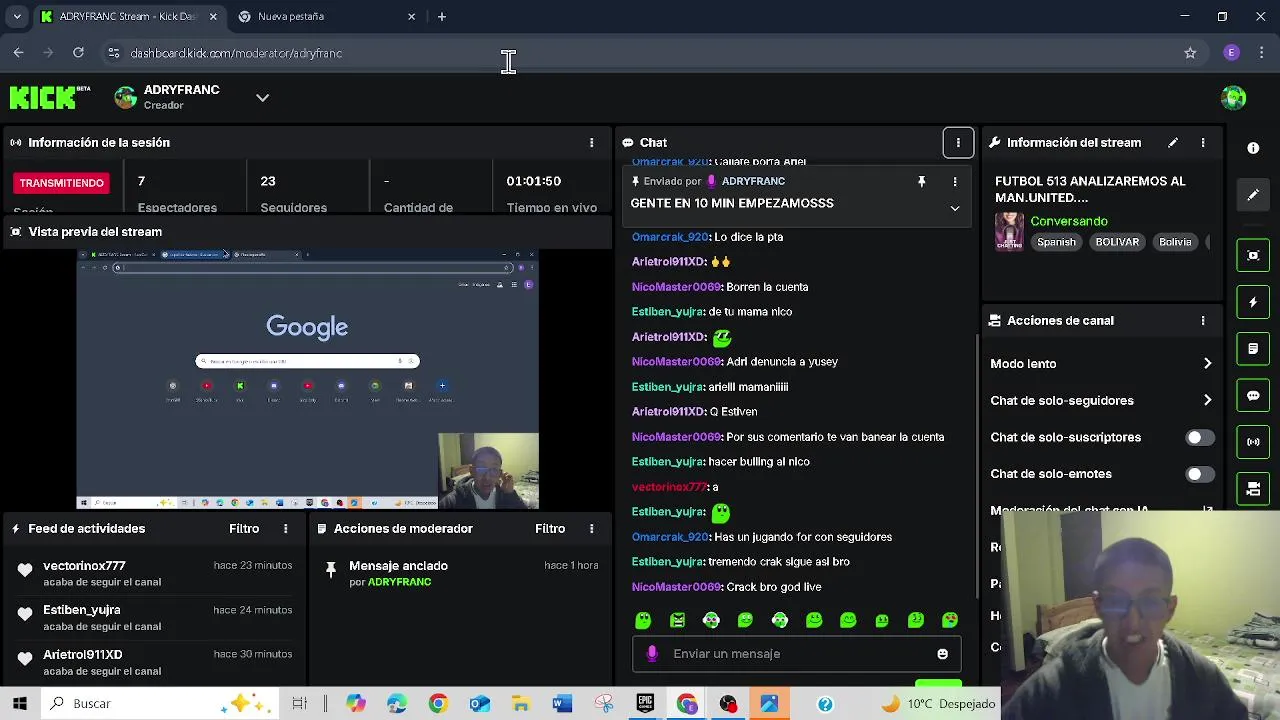Select Arietrol911XD follow entry in activity feed

[x=153, y=662]
